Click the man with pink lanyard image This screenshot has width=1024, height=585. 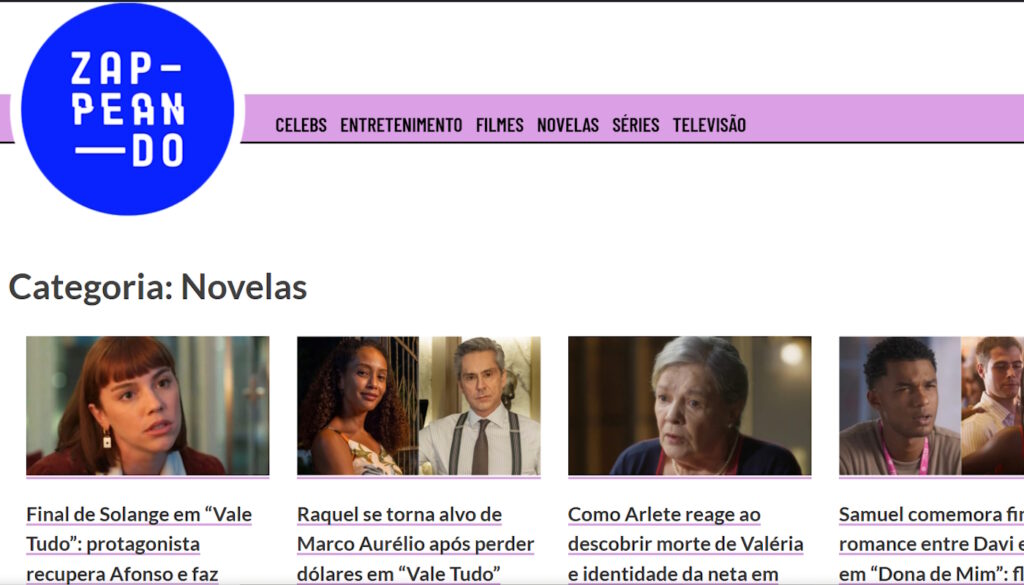coord(900,405)
